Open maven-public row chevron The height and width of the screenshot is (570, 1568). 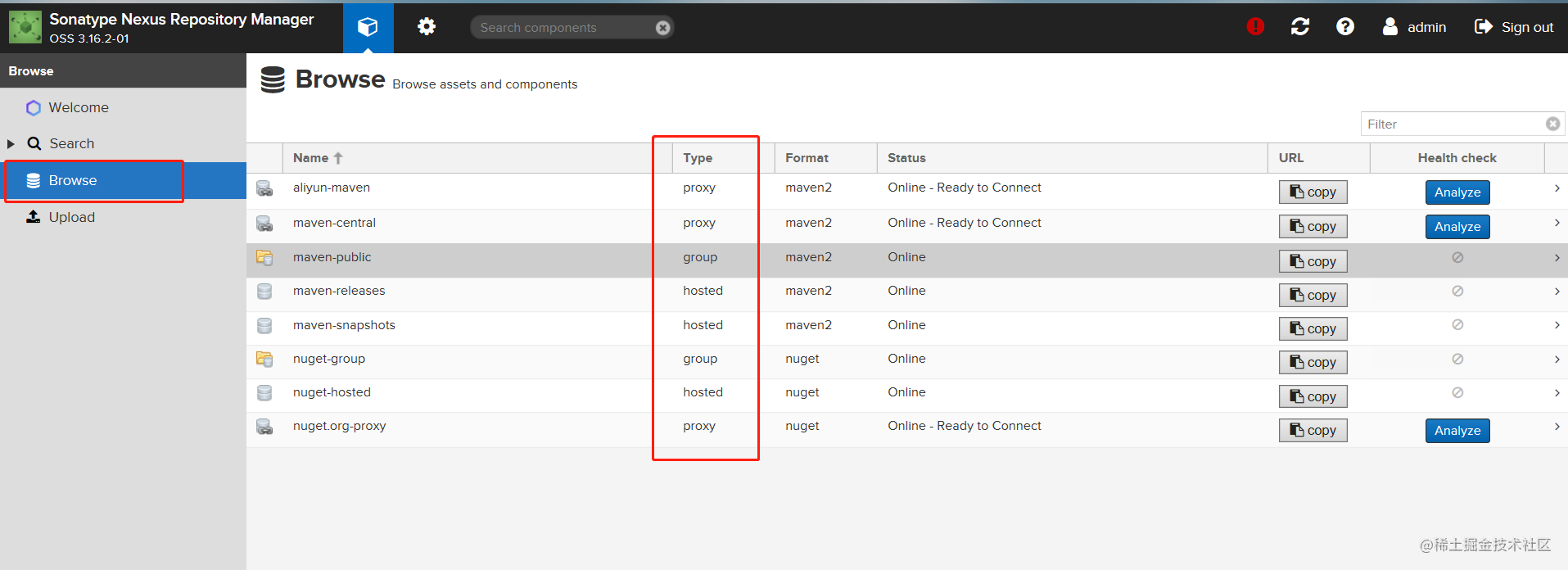click(x=1557, y=258)
